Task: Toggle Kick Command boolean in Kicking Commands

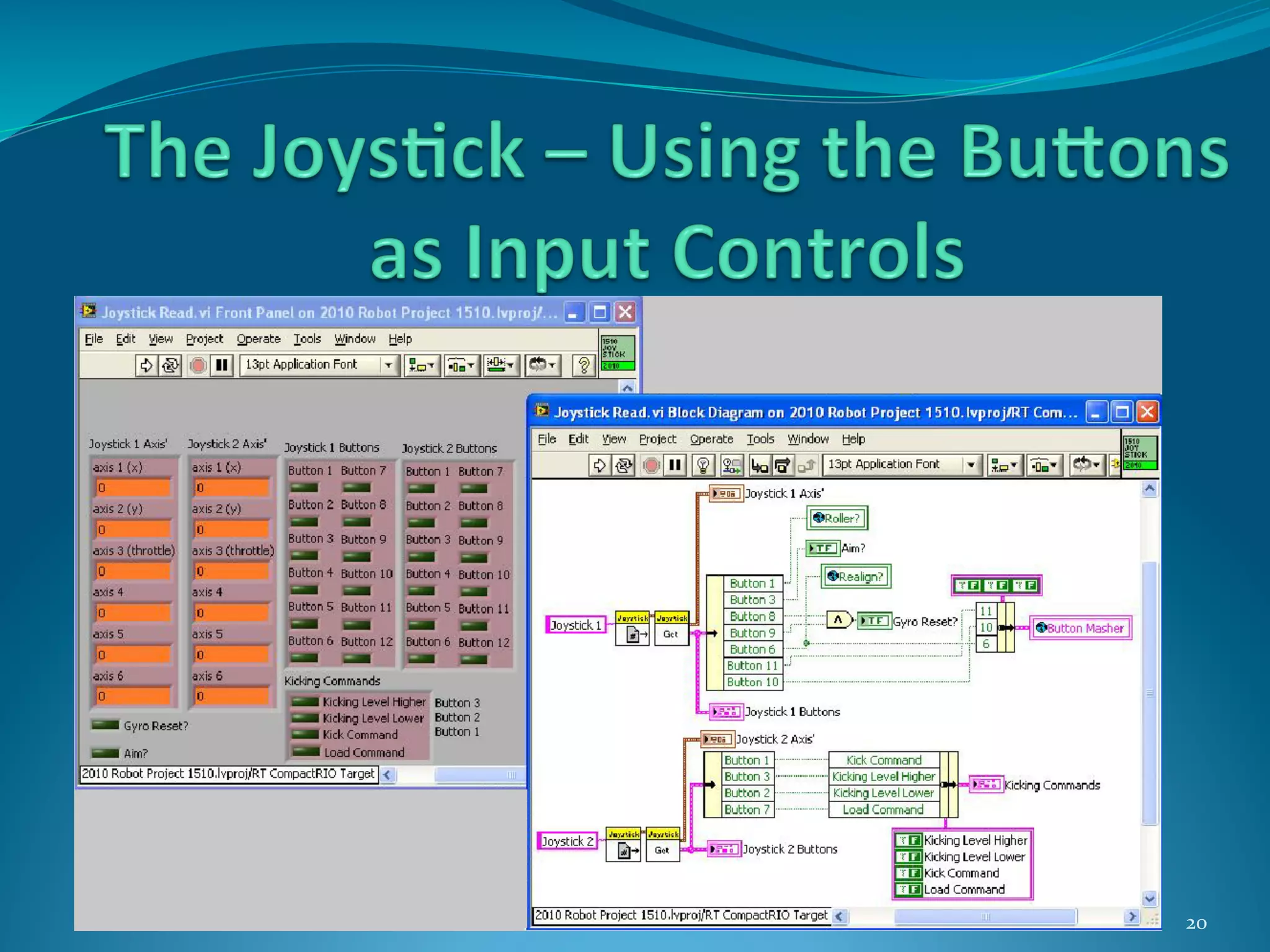Action: click(x=305, y=734)
